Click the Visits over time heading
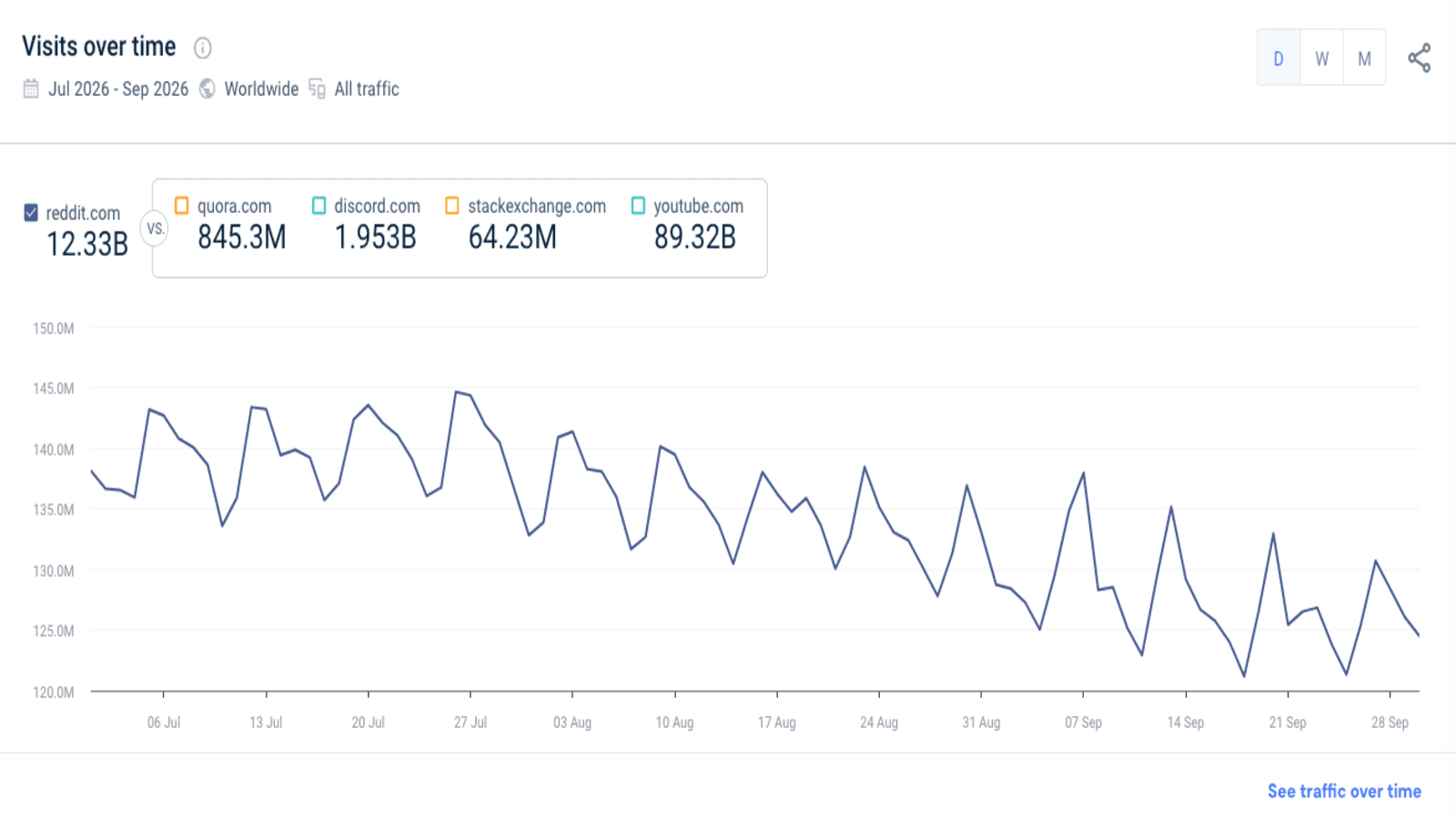Screen dimensions: 1456x819 99,46
